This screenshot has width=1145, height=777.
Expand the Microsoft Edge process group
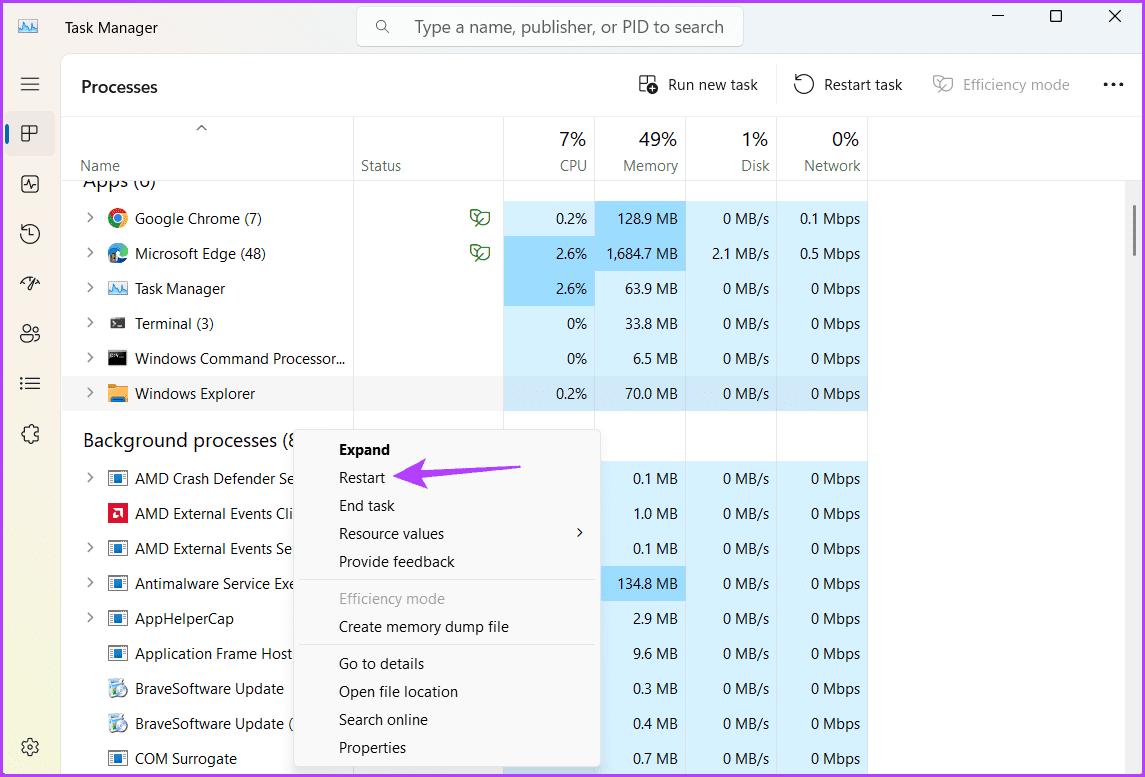coord(90,253)
